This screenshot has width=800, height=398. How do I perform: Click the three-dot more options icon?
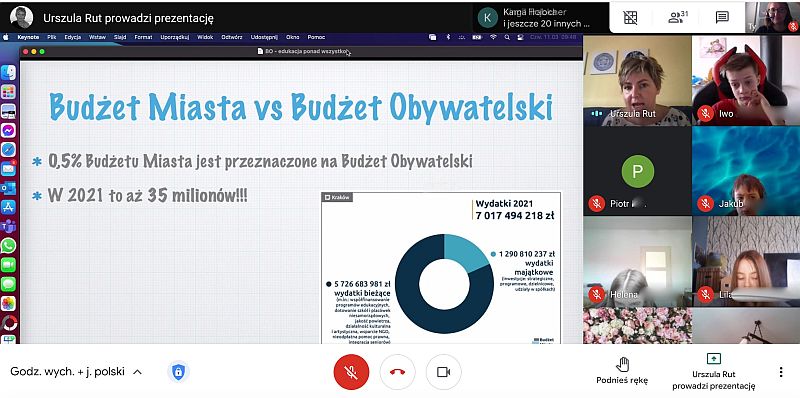click(781, 372)
